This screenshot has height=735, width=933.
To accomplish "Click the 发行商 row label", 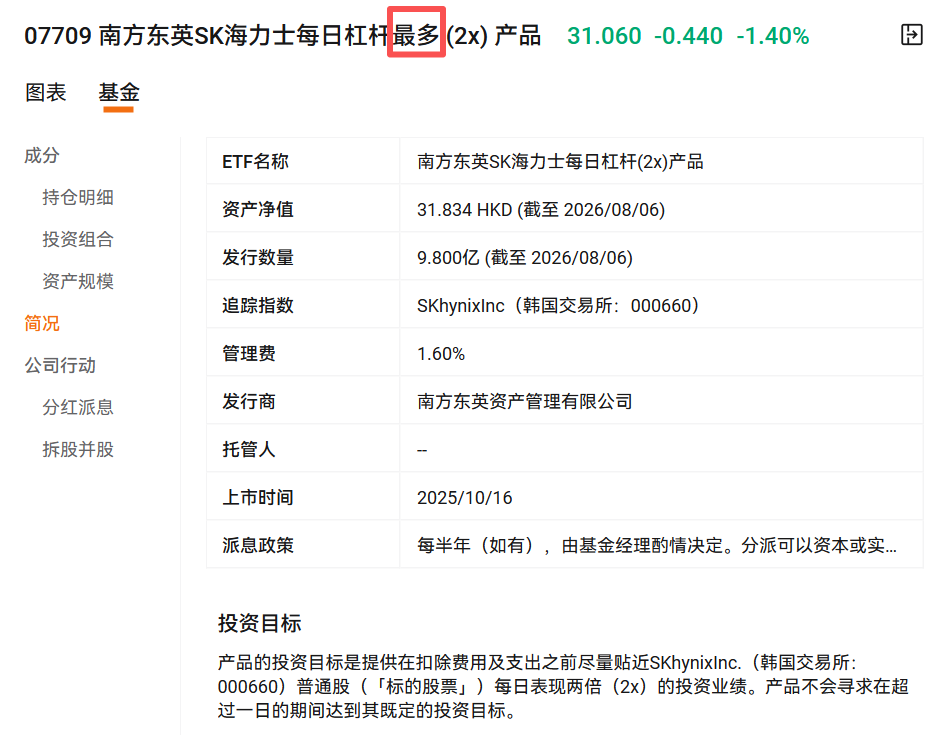I will tap(249, 401).
